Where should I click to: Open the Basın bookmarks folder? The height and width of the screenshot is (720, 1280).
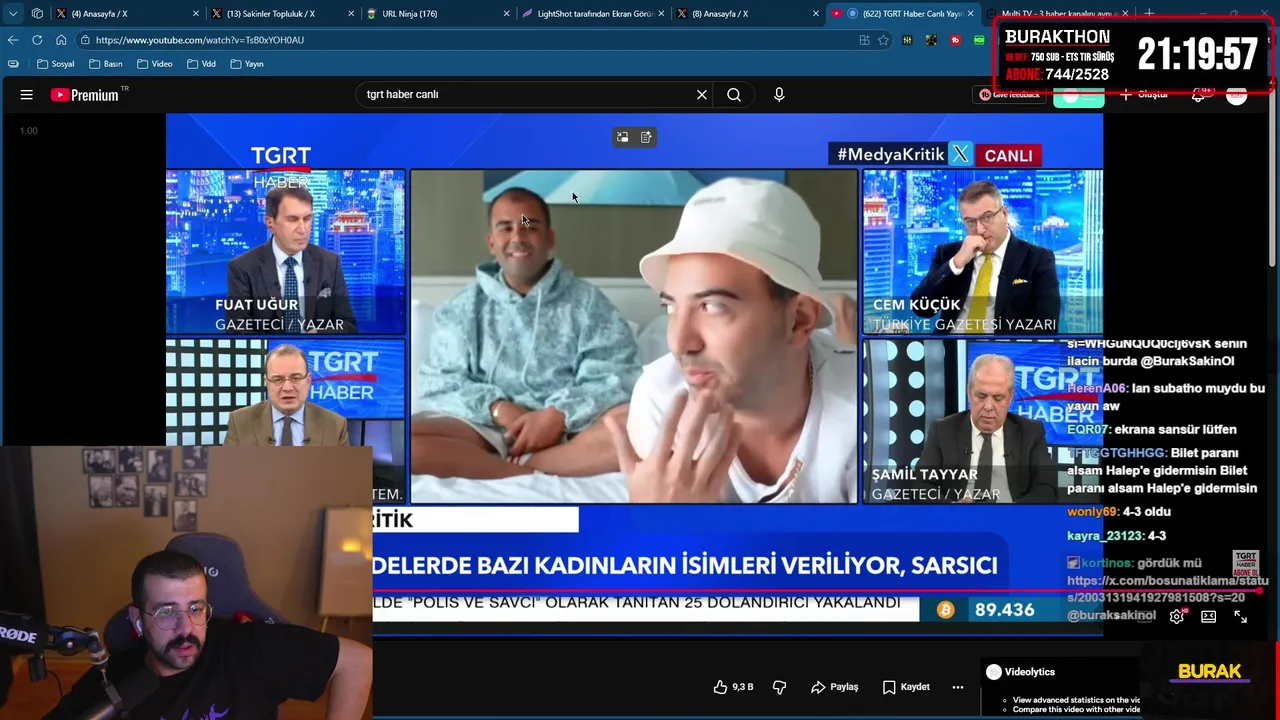point(106,64)
